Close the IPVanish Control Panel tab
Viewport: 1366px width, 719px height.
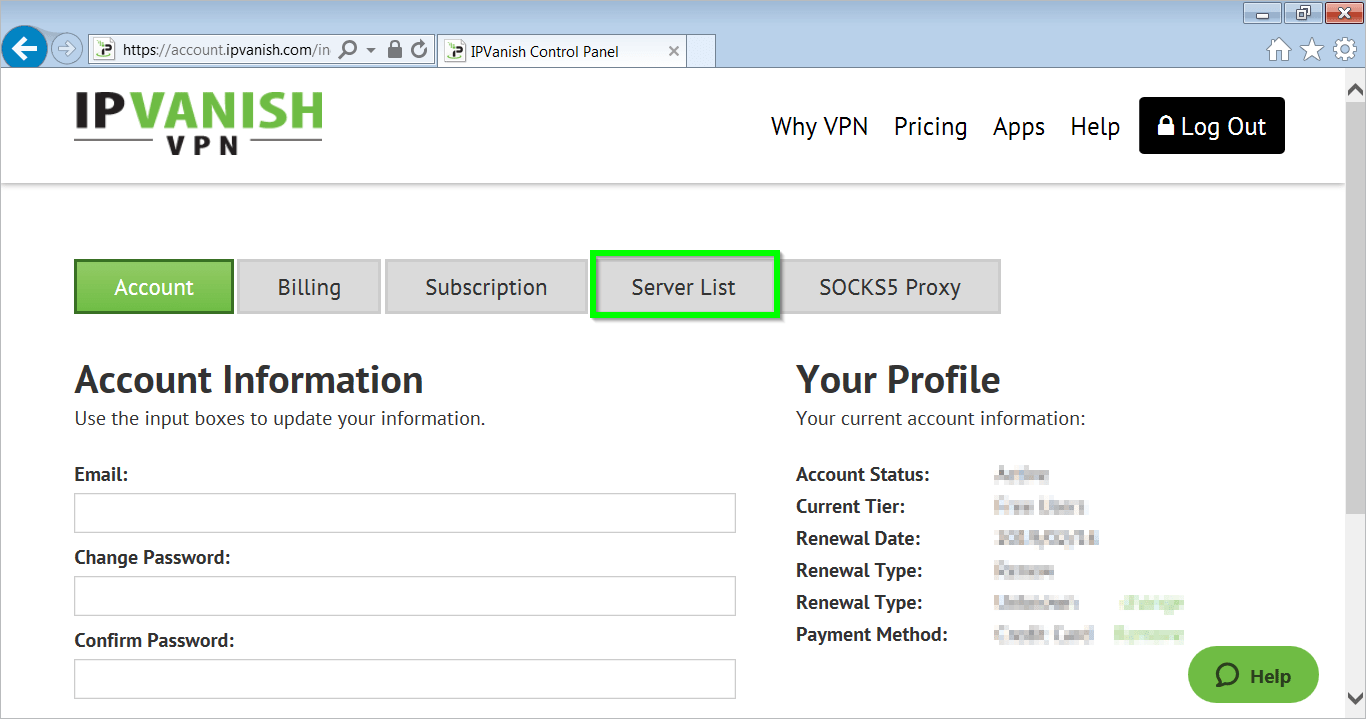674,51
